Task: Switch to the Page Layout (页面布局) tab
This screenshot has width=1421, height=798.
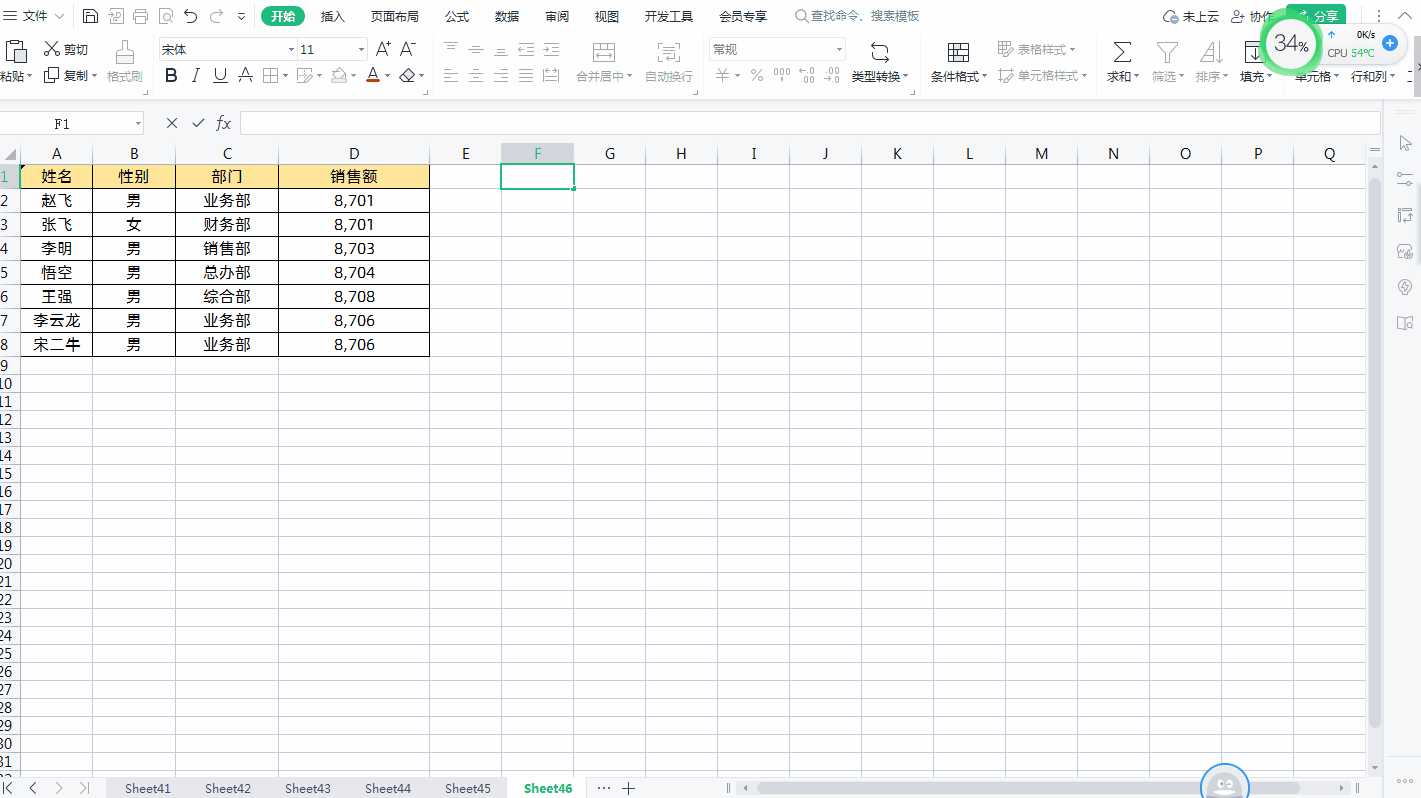Action: point(395,16)
